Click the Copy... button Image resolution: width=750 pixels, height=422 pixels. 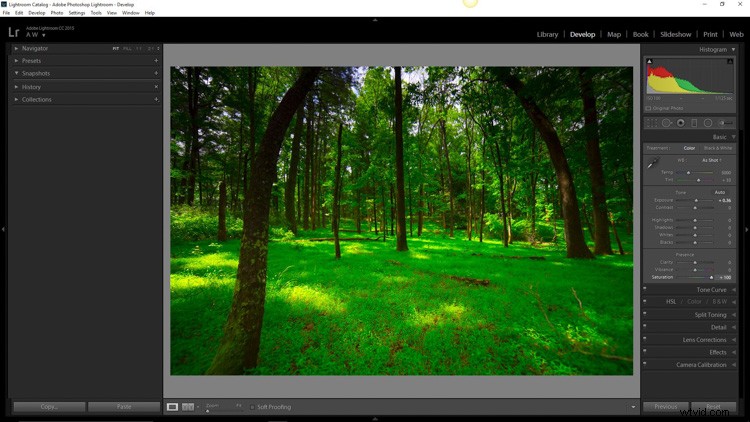click(49, 407)
